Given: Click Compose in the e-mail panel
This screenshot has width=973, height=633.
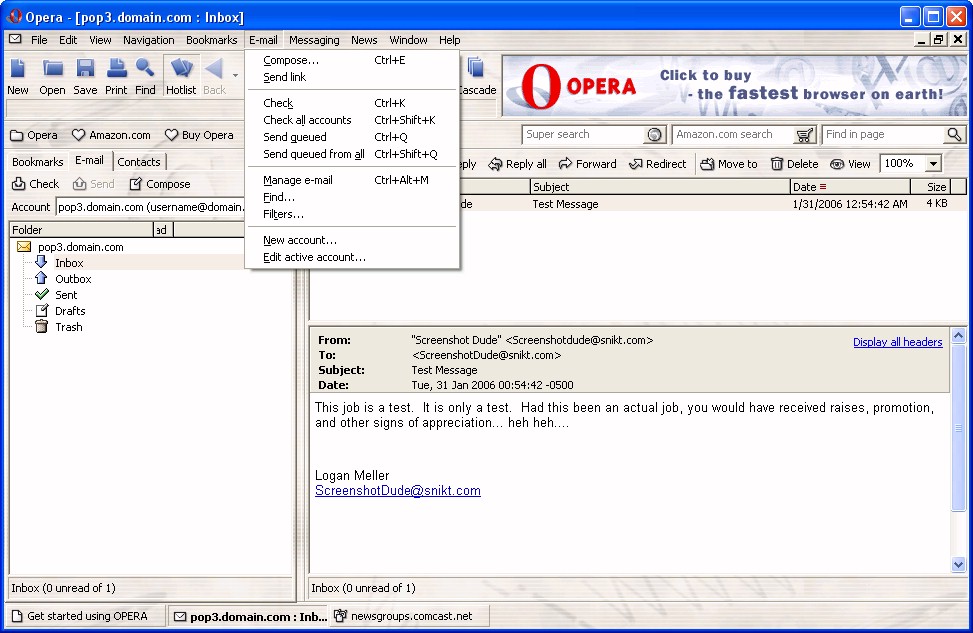Looking at the screenshot, I should point(159,184).
